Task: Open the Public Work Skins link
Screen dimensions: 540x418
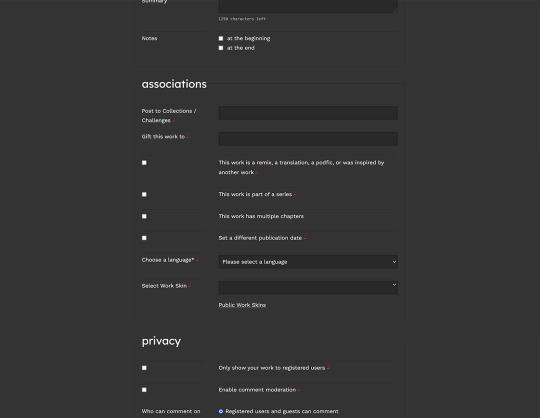Action: point(242,305)
